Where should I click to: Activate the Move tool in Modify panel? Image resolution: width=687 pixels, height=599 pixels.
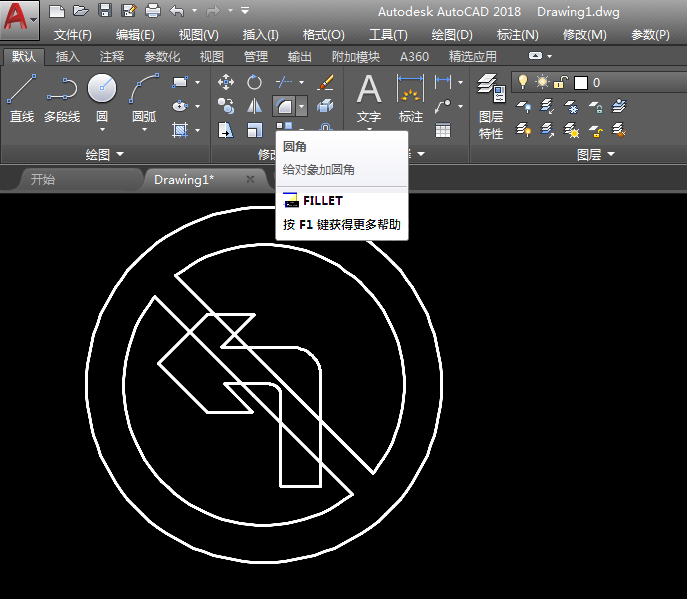(226, 82)
